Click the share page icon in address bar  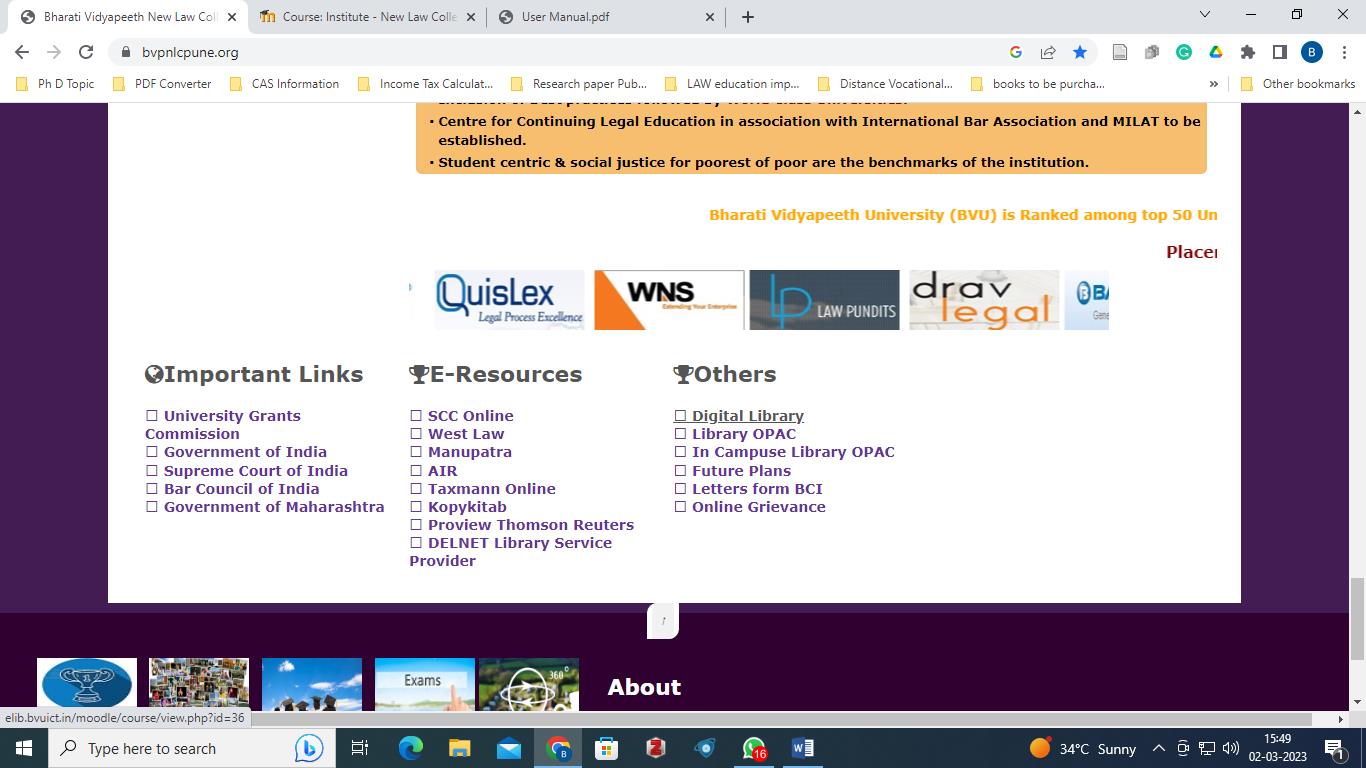pos(1048,52)
